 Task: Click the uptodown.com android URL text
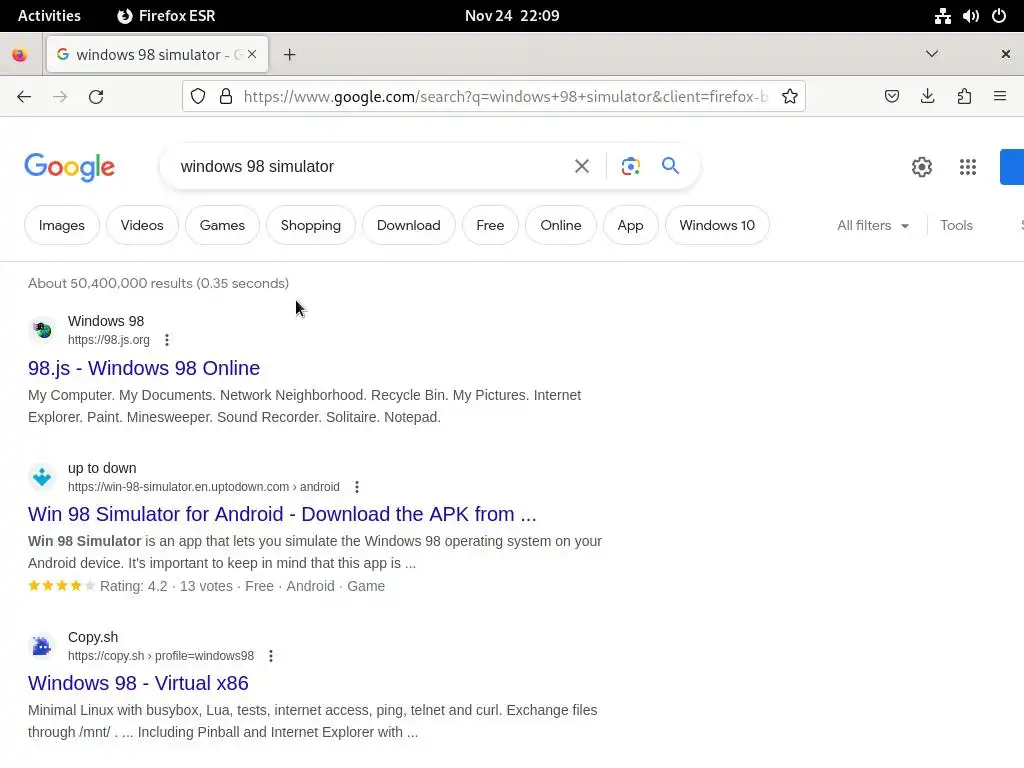tap(204, 487)
